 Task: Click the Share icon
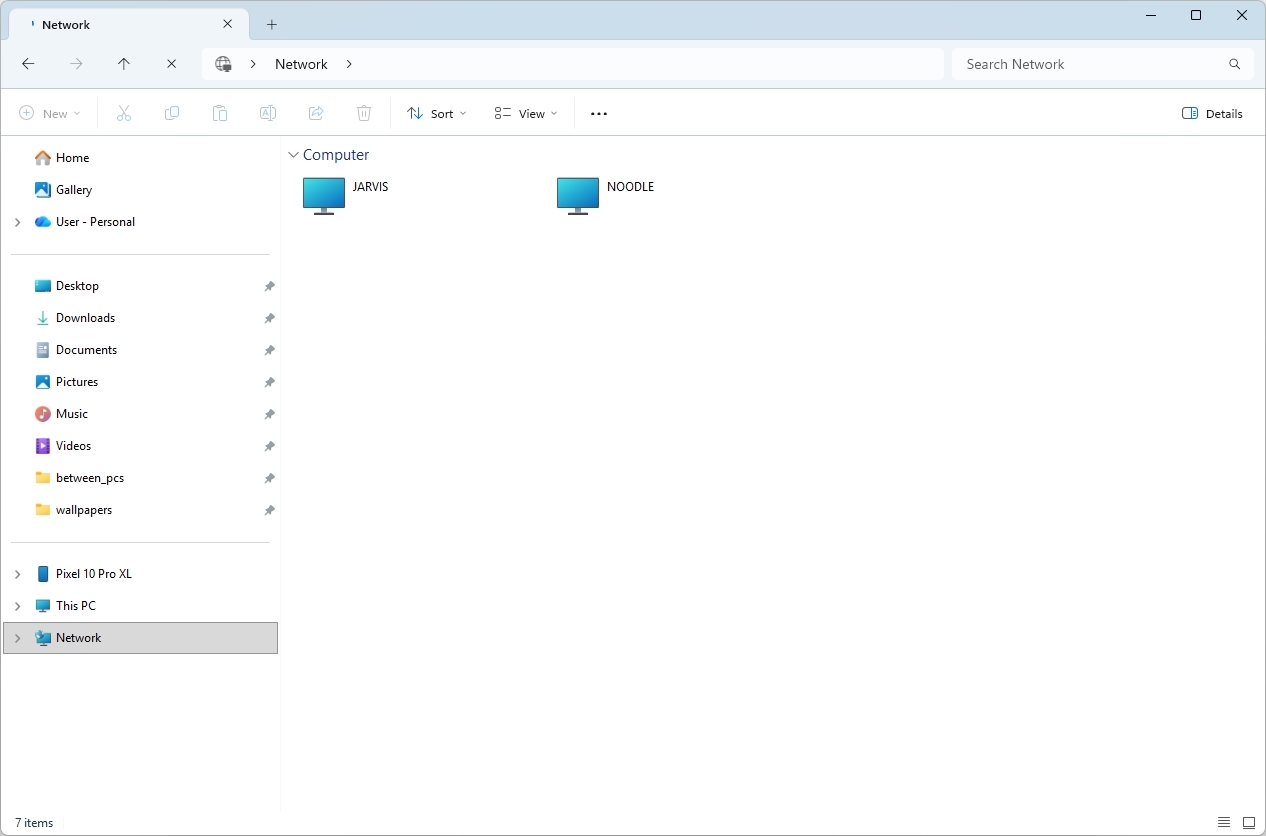(316, 113)
